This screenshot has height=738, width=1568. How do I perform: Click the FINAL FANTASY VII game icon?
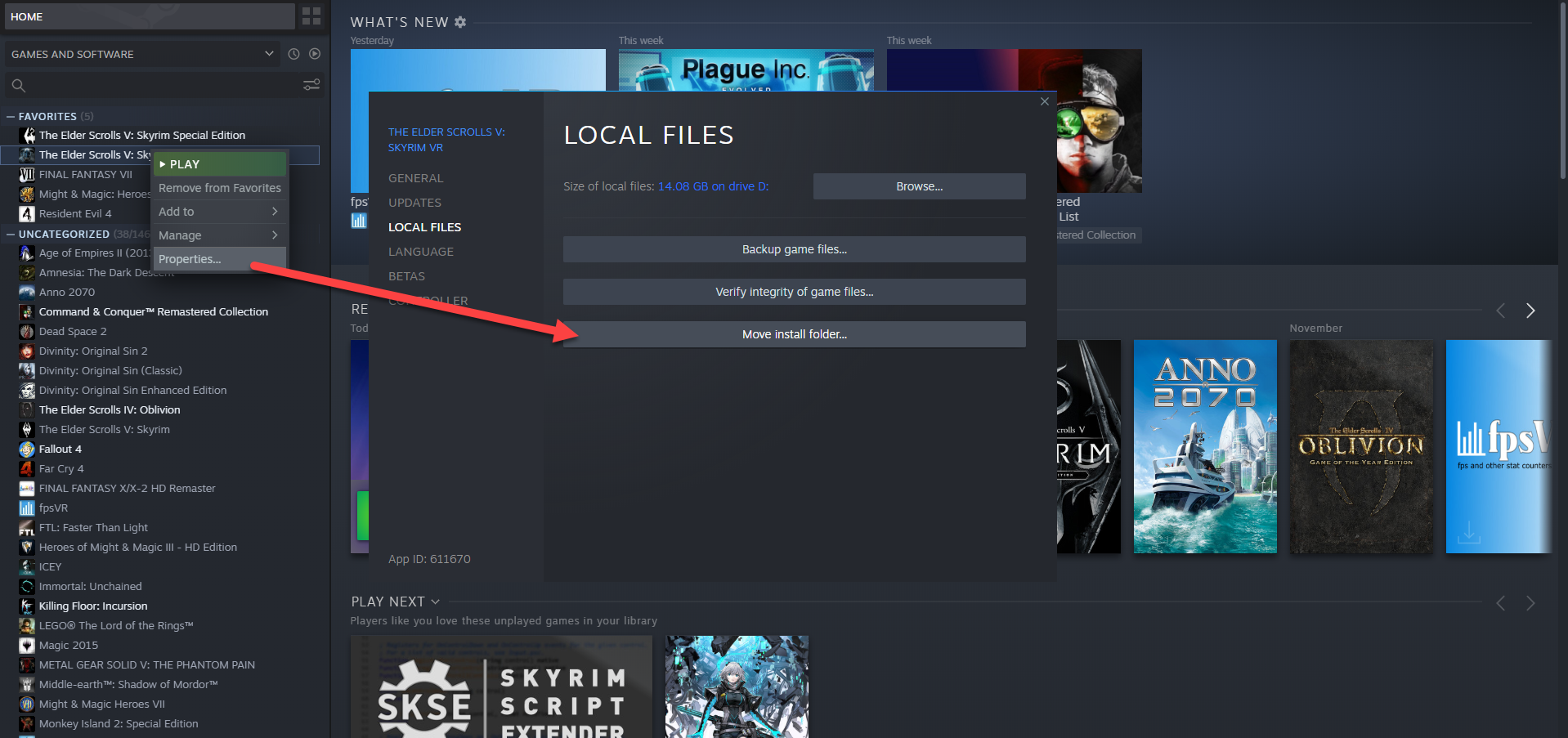27,174
